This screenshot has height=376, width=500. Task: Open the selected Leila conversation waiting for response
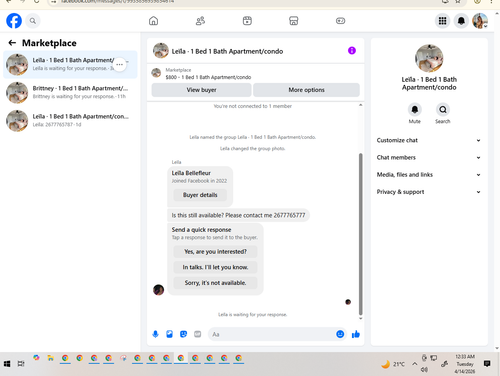coord(70,64)
